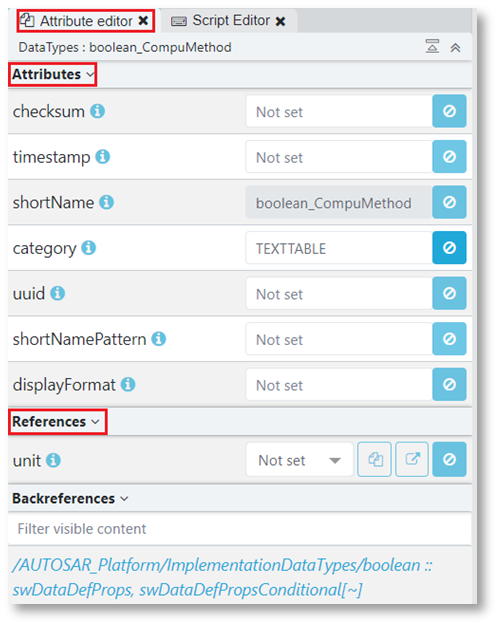Click the unset icon for unit reference
500x627 pixels.
[449, 459]
